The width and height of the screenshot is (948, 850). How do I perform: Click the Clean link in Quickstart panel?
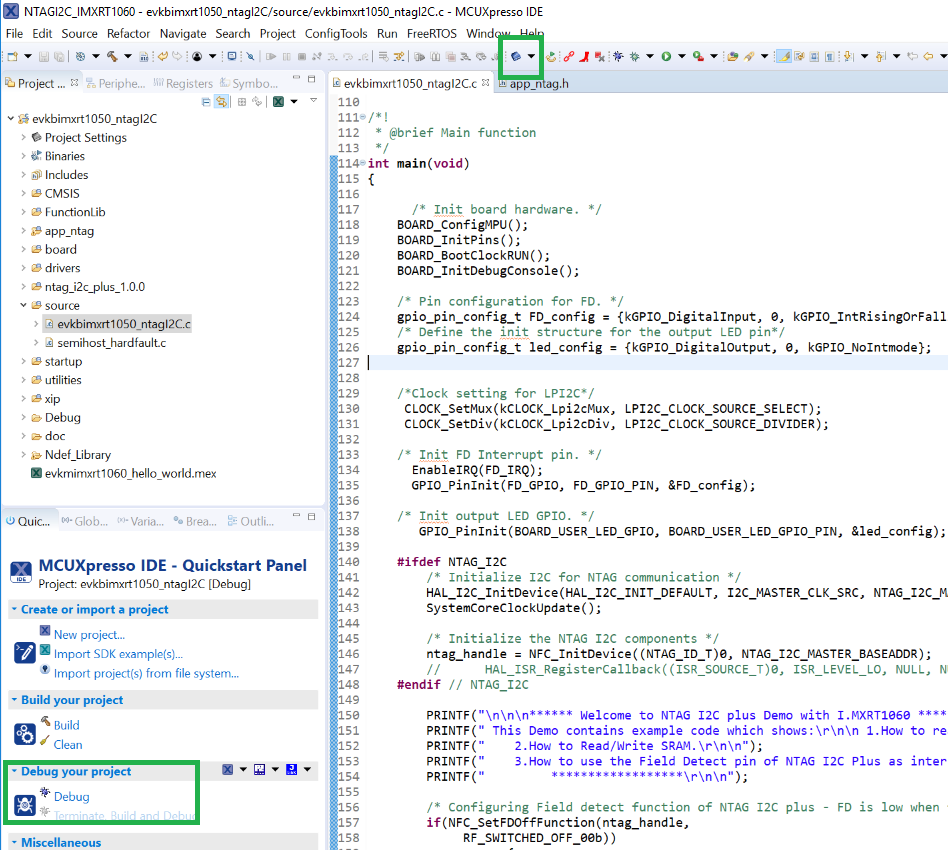68,745
